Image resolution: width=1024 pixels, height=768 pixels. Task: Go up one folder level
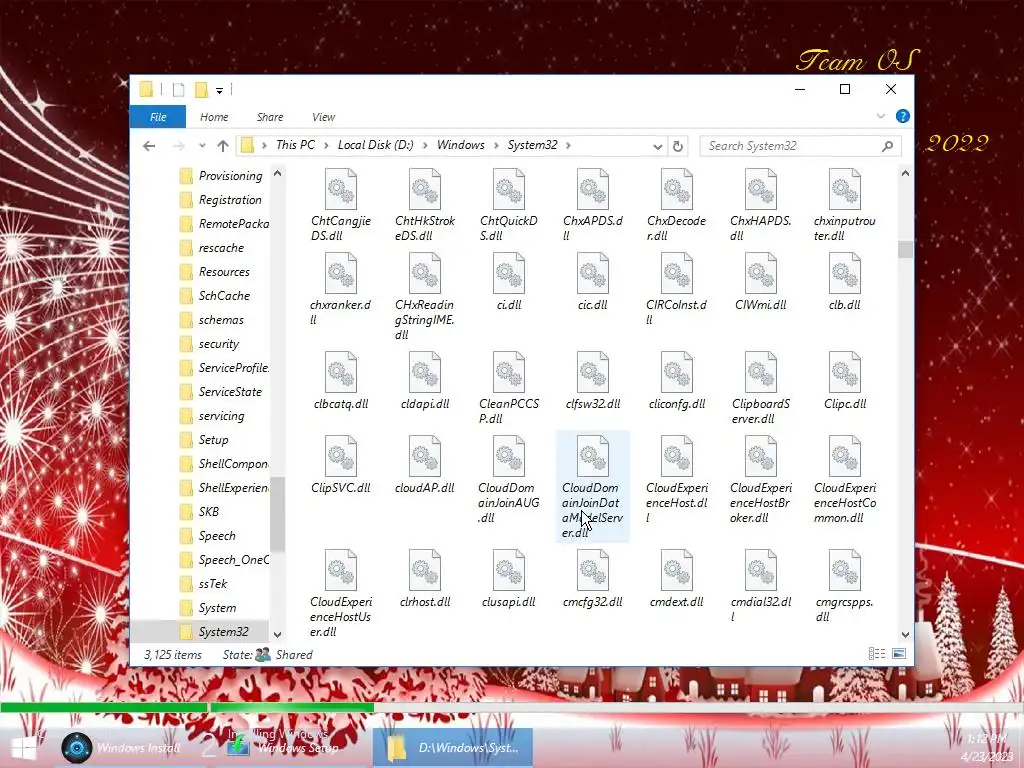click(x=223, y=146)
